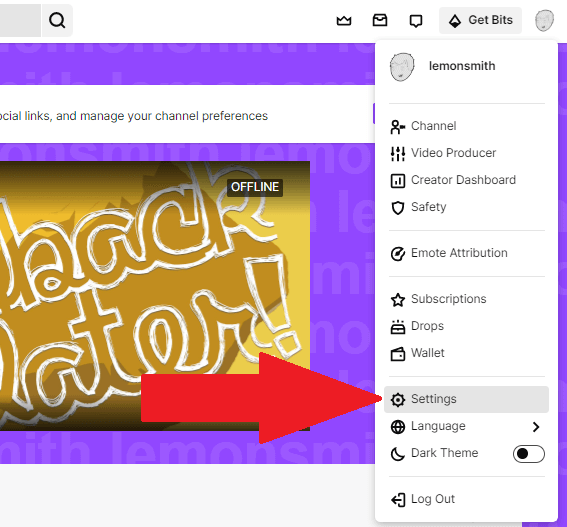Click the Video Producer sliders icon
The height and width of the screenshot is (527, 567).
click(398, 154)
